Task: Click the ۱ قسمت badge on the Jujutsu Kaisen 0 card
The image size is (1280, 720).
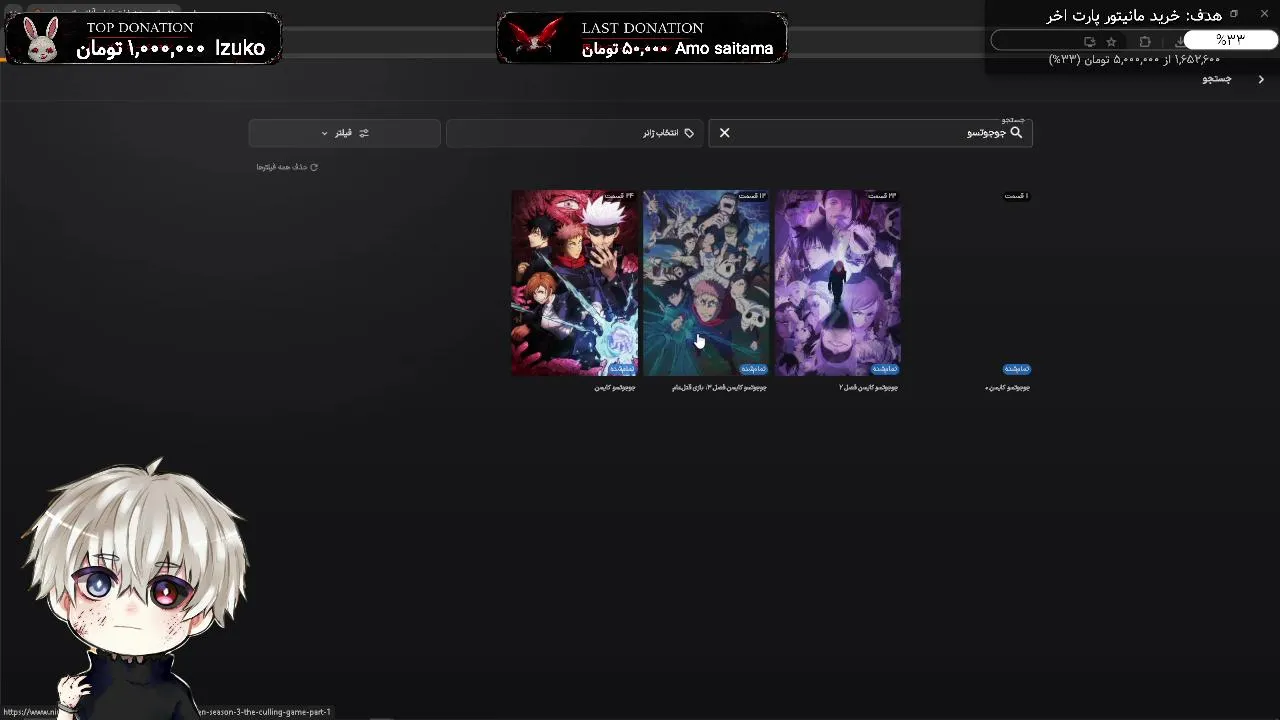Action: [1016, 196]
